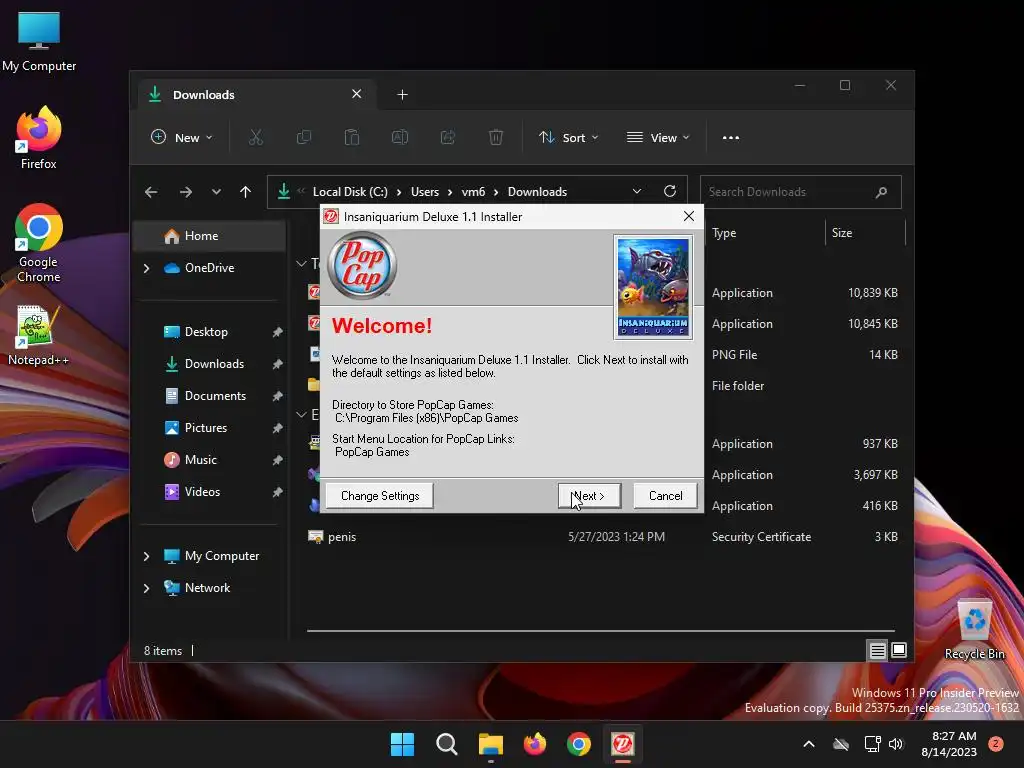The height and width of the screenshot is (768, 1024).
Task: Expand the address bar history dropdown
Action: tap(637, 192)
